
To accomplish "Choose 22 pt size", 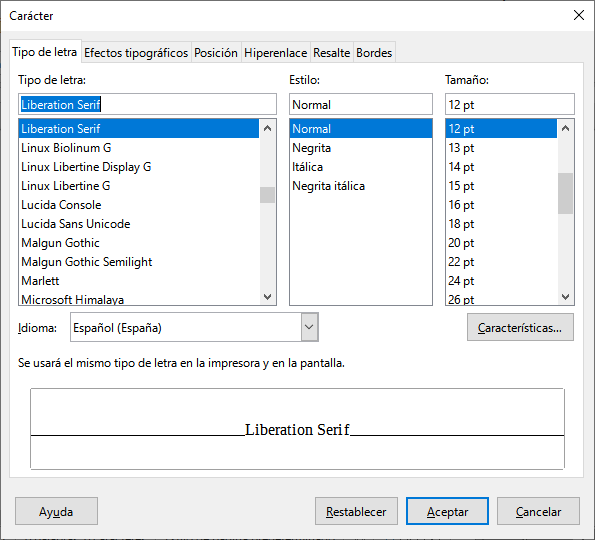I will [x=501, y=261].
